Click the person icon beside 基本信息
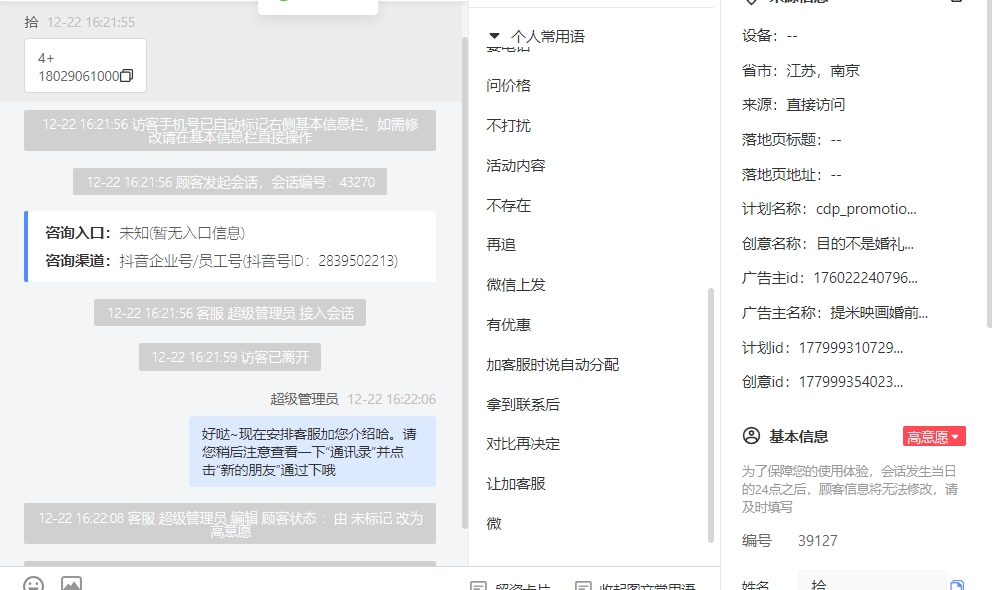The height and width of the screenshot is (590, 992). [751, 436]
